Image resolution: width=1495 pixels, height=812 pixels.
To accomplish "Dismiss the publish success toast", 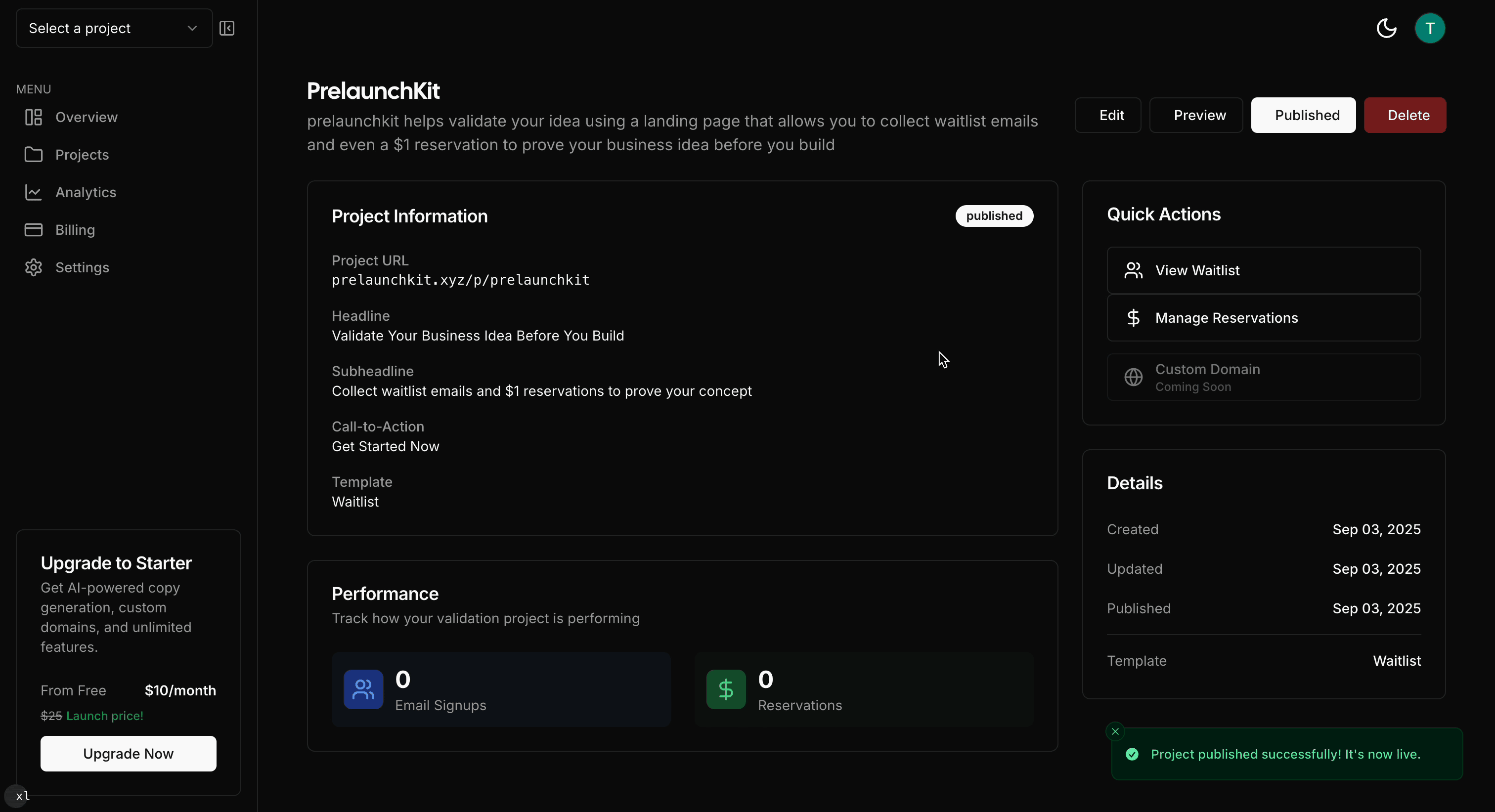I will point(1115,731).
